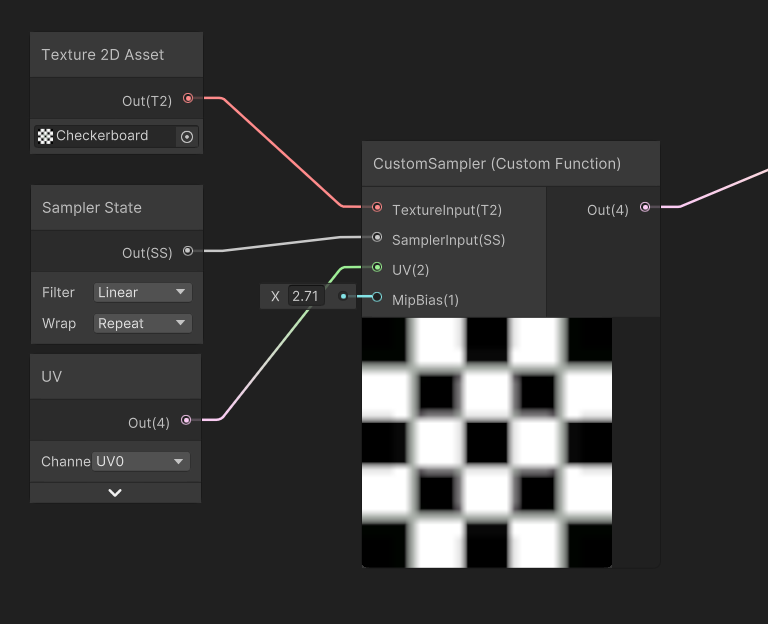This screenshot has width=768, height=624.
Task: Open the Checkerboard texture object picker
Action: 186,137
